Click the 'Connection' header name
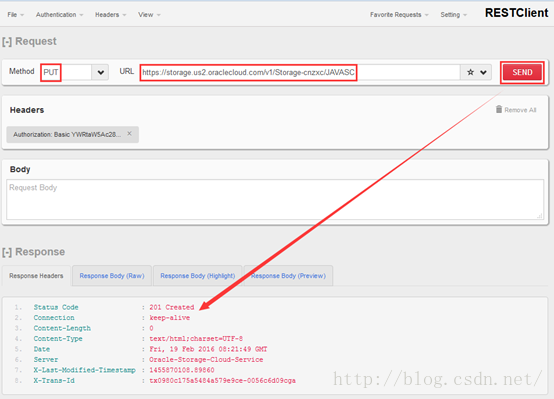This screenshot has width=554, height=399. coord(54,318)
